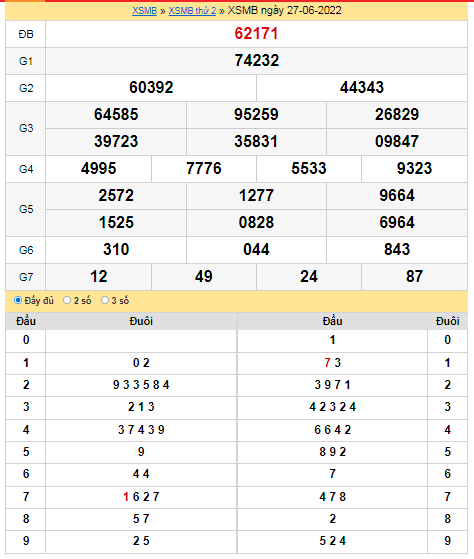Viewport: 474px width, 559px height.
Task: Click the ĐB row label
Action: tap(26, 34)
